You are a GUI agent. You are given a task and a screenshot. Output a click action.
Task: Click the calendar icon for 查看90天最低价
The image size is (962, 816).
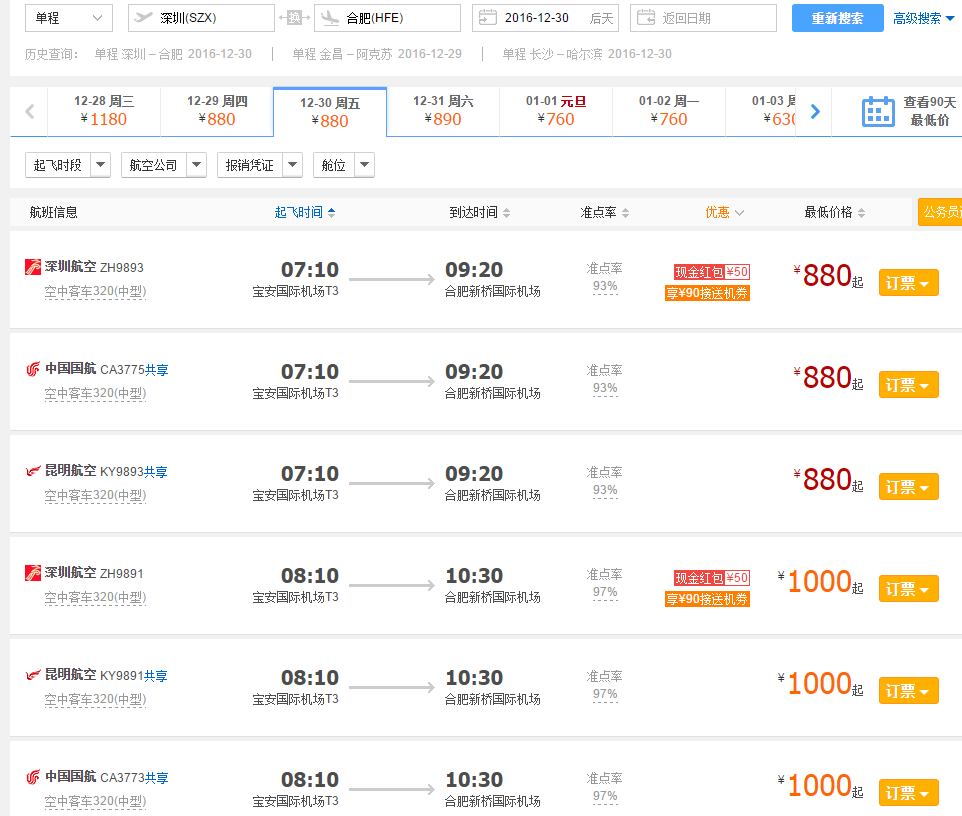point(878,112)
